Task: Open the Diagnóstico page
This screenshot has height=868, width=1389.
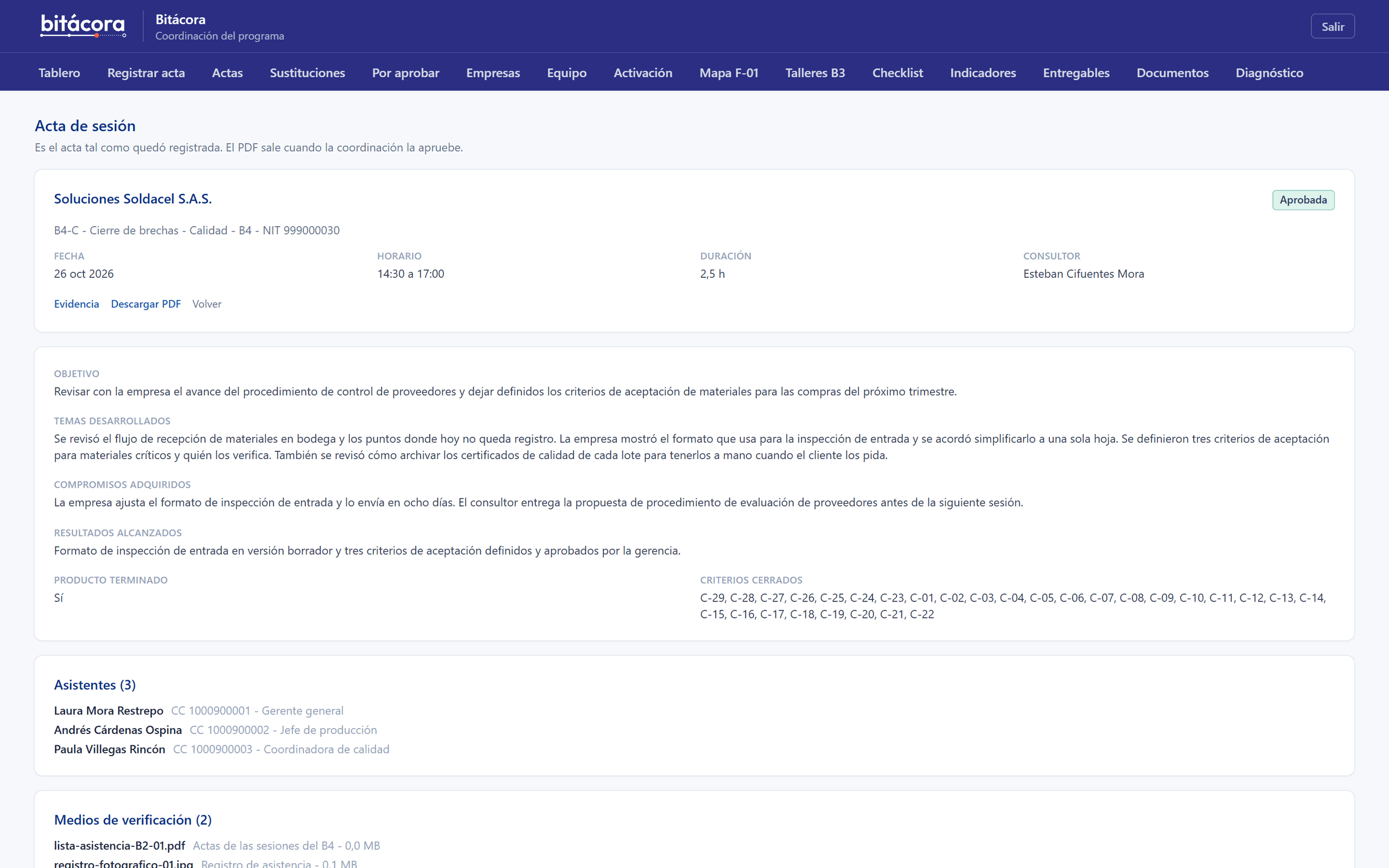Action: (1270, 73)
